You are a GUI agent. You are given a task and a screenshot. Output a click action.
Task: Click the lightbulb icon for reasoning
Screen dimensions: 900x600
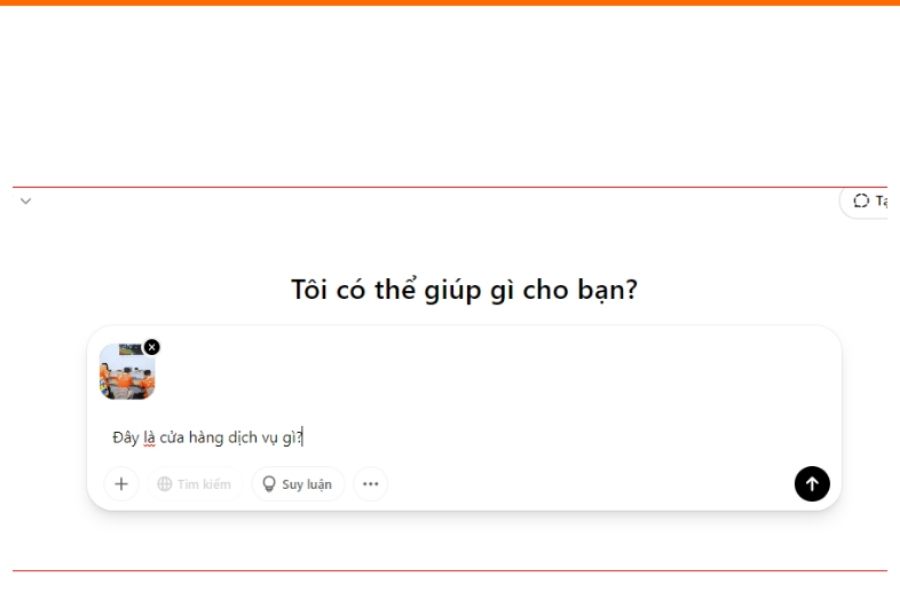point(269,484)
